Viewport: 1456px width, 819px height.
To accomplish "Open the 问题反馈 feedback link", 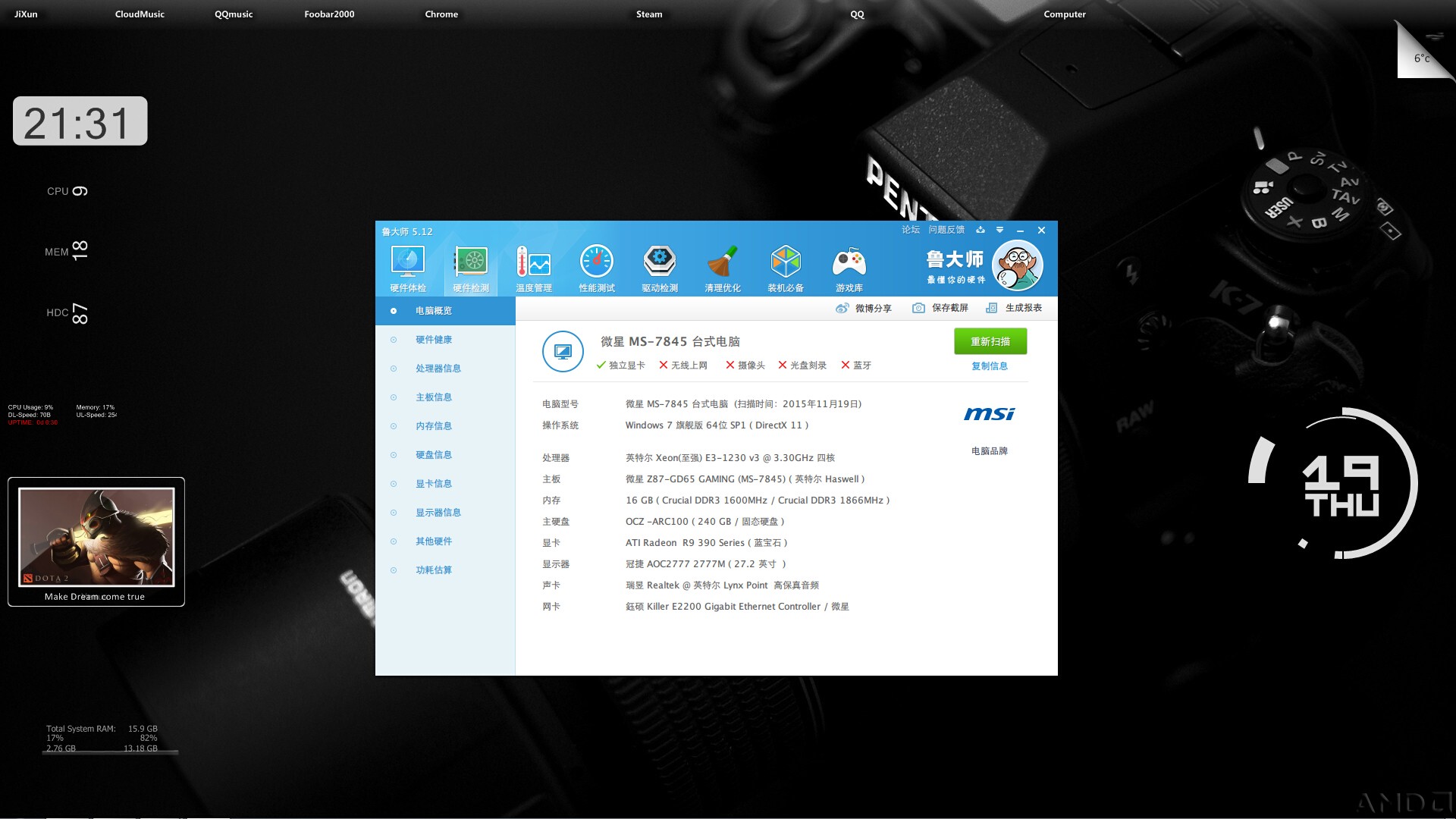I will coord(947,230).
